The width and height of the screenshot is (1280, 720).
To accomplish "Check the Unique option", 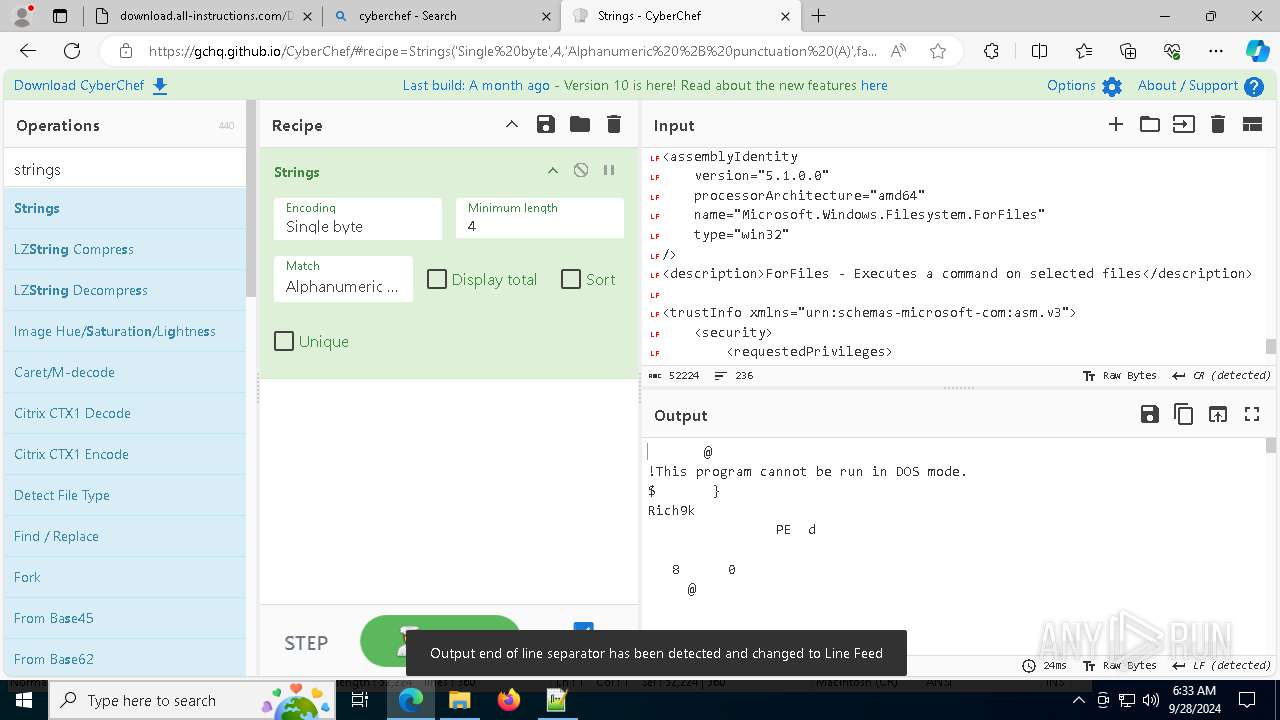I will pos(284,341).
